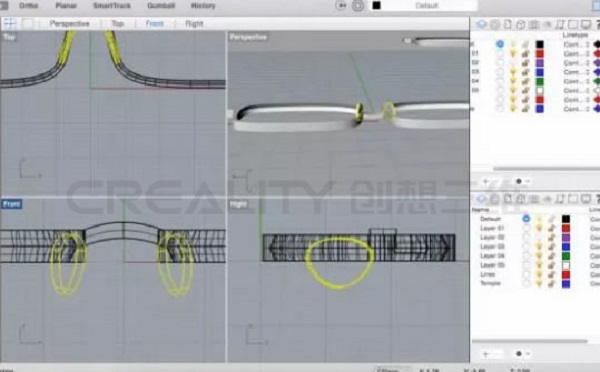Image resolution: width=600 pixels, height=372 pixels.
Task: Switch to the Right viewport tab
Action: [194, 24]
